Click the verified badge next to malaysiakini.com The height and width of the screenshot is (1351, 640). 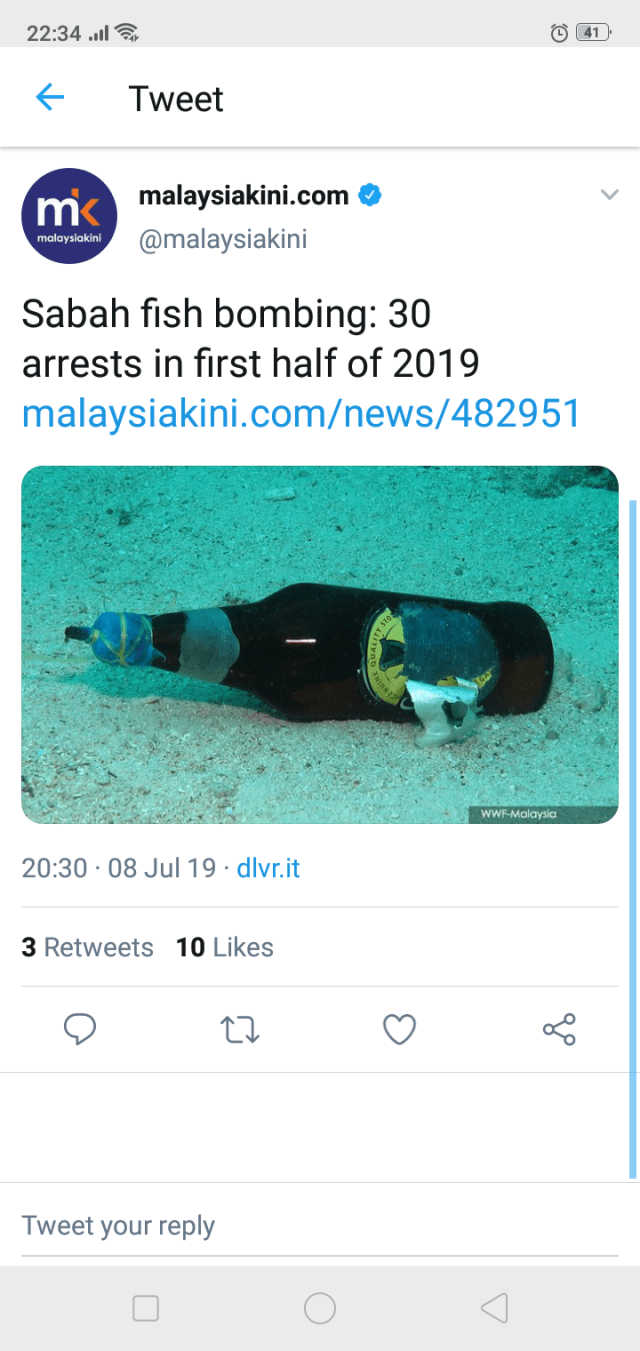370,195
